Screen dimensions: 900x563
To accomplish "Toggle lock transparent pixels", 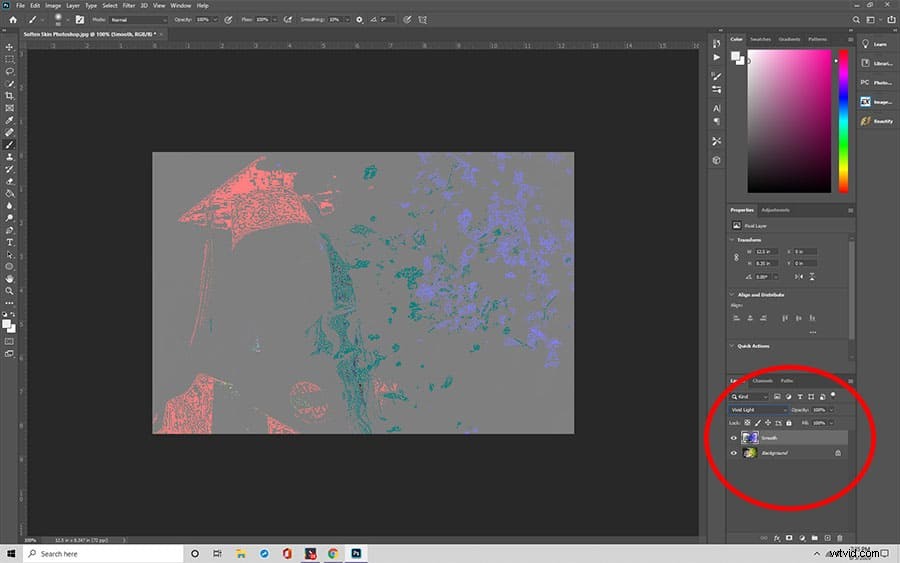I will (x=747, y=423).
